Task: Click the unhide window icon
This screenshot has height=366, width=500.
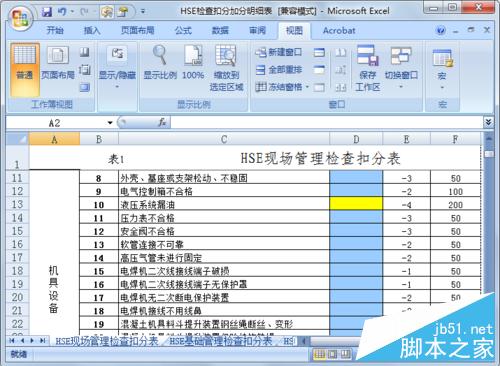Action: pos(319,87)
